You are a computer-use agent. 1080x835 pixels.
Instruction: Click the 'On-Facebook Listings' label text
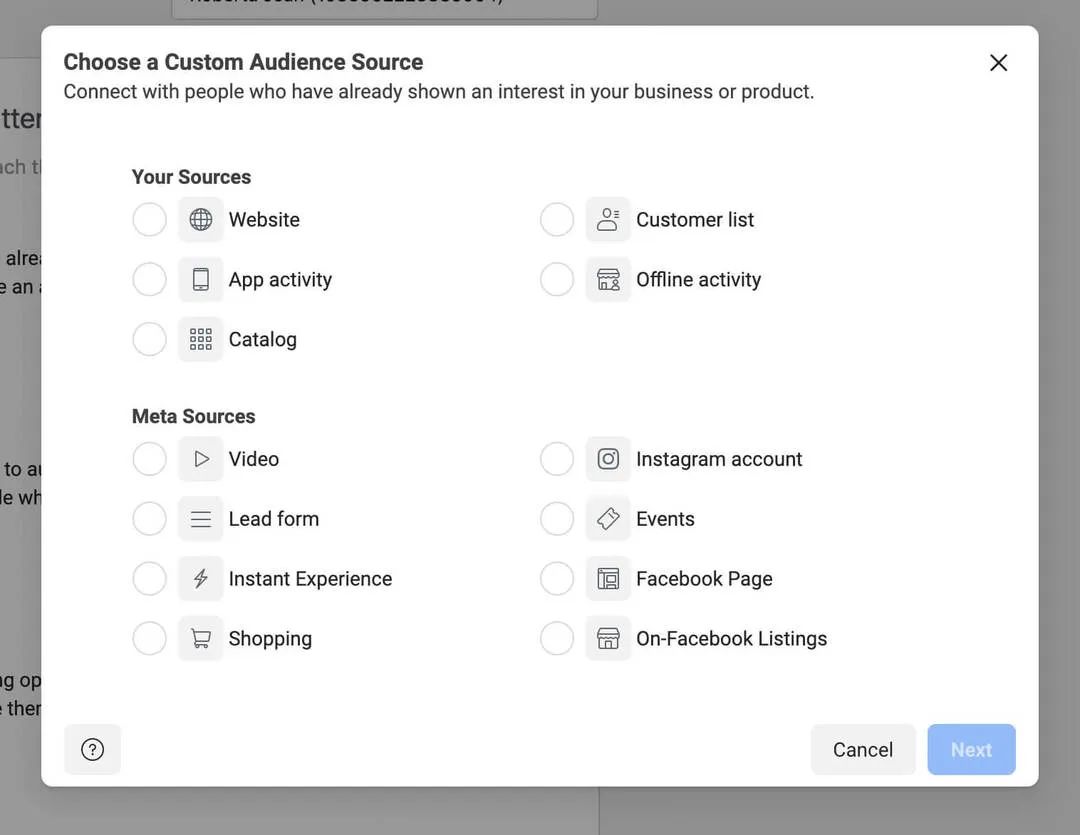click(731, 639)
